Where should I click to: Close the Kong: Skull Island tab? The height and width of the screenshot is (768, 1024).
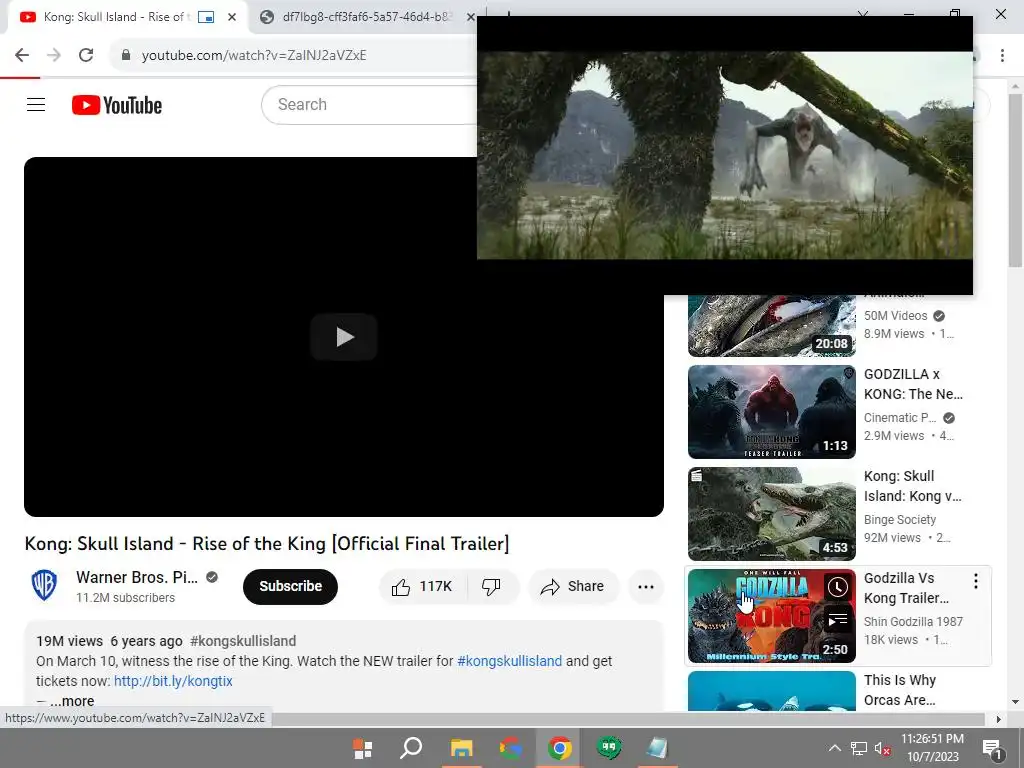pos(232,17)
